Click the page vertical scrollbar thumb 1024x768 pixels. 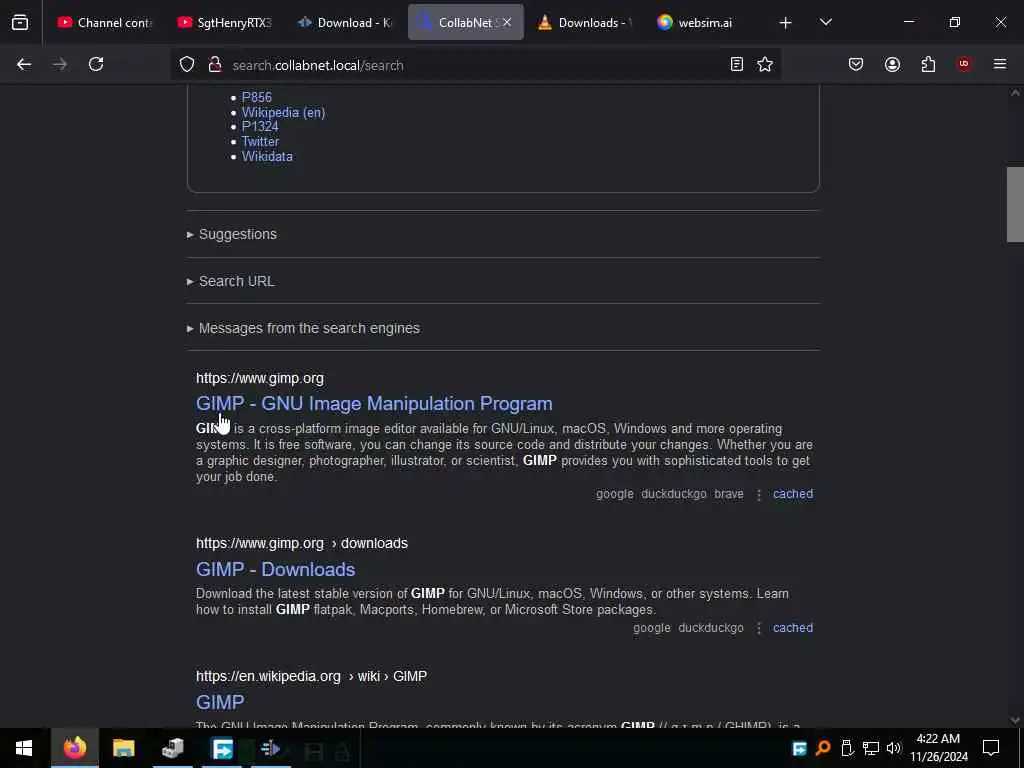coord(1015,204)
